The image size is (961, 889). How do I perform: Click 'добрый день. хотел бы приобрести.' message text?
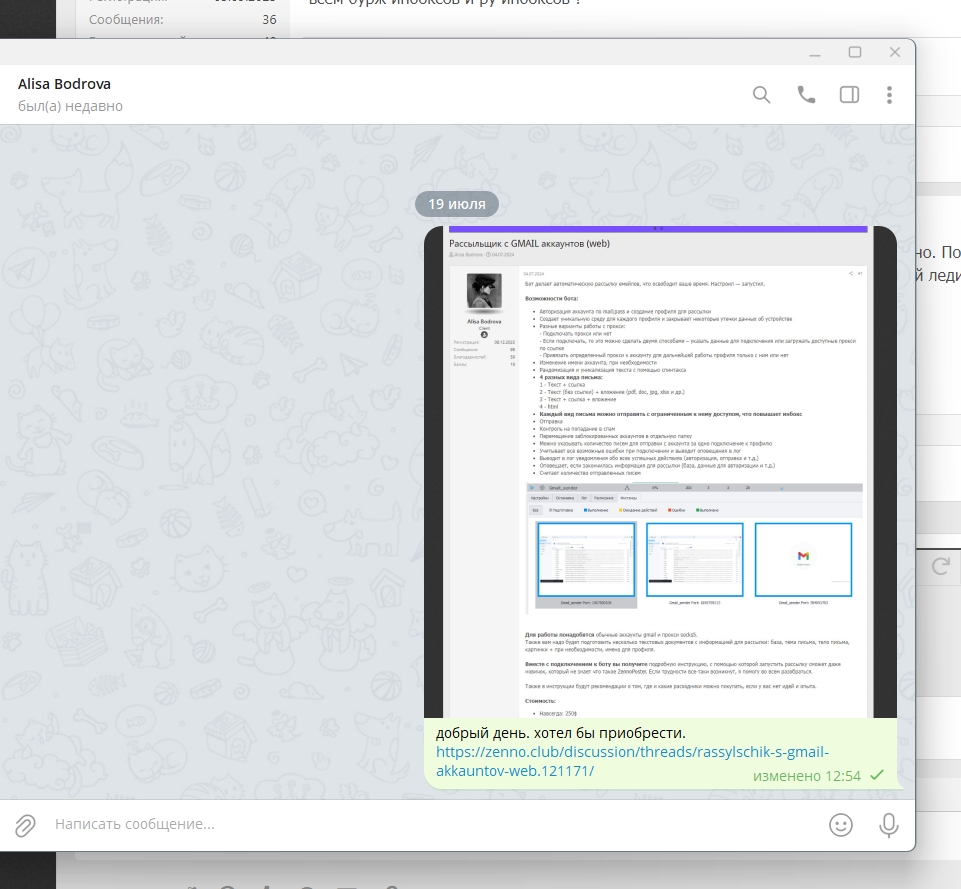(561, 733)
